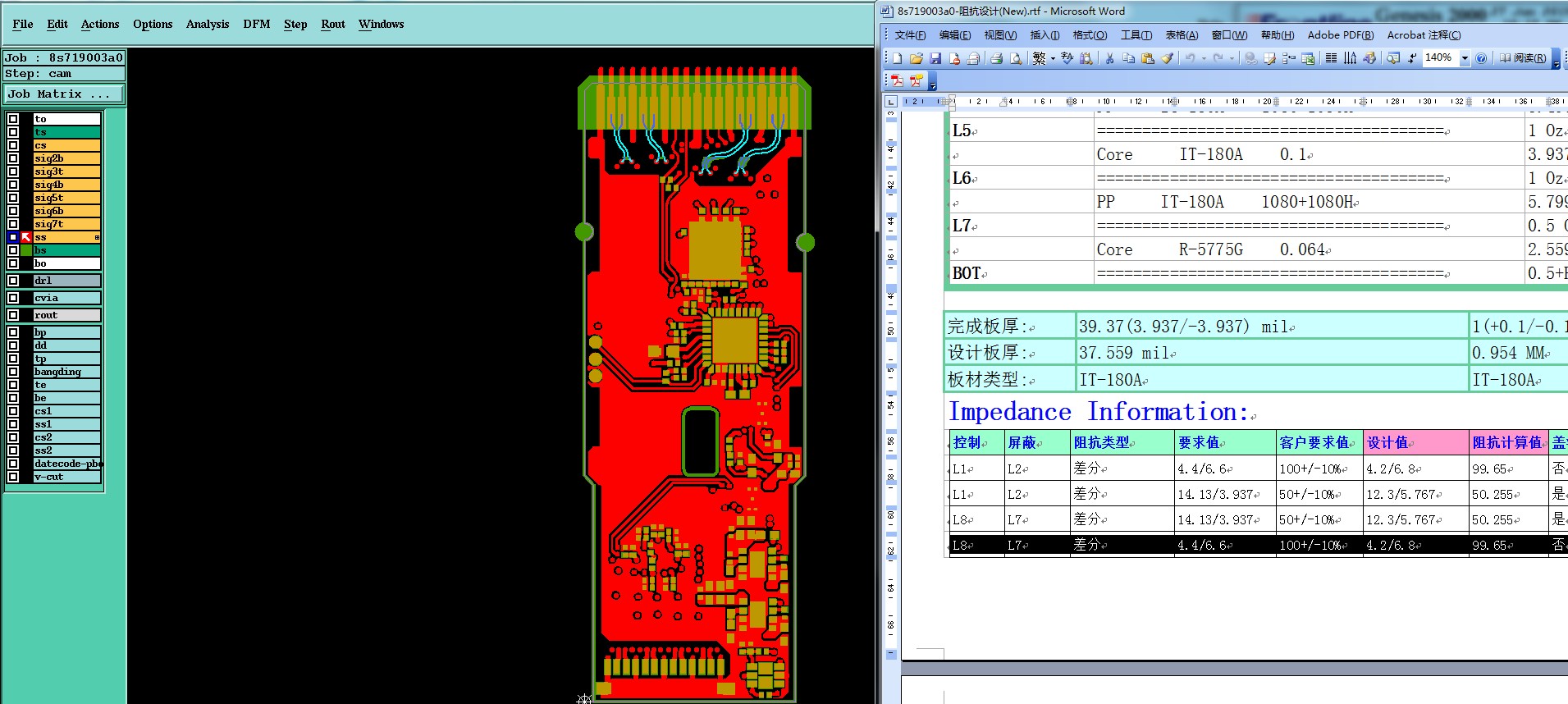Open dropdown beside the 繁 conversion icon
Screen dimensions: 1568x704
[1053, 58]
